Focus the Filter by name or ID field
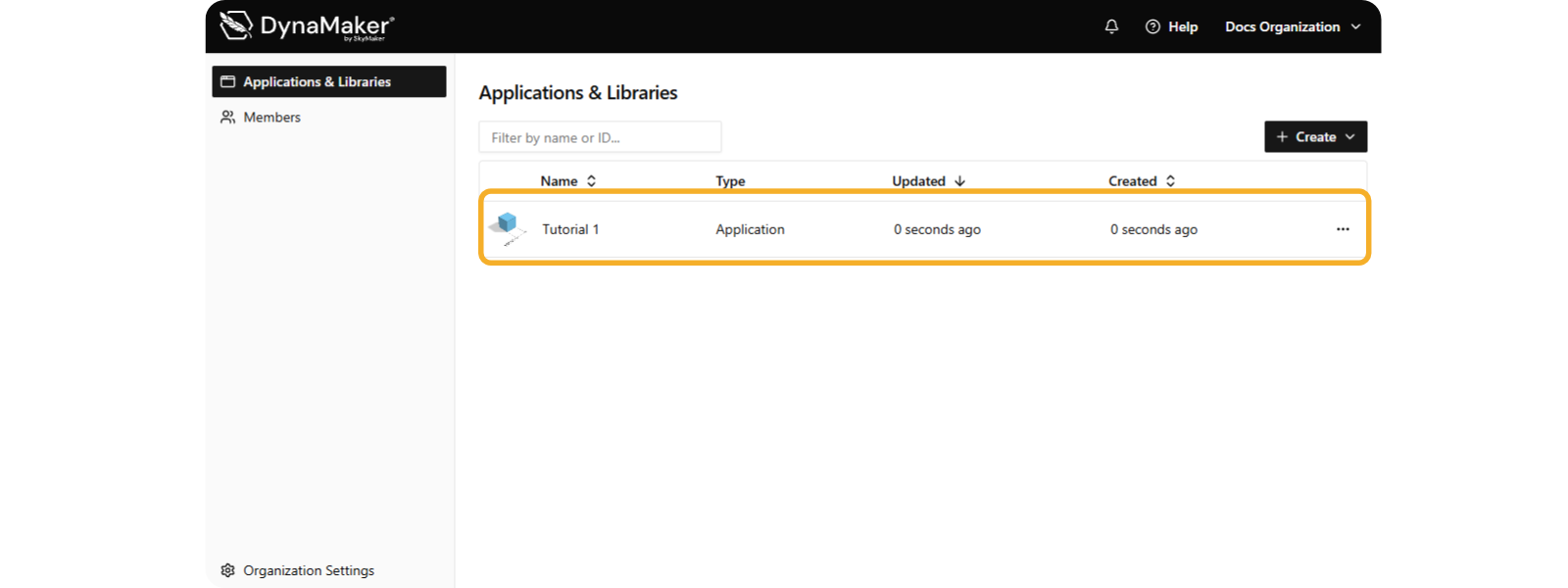 [600, 137]
